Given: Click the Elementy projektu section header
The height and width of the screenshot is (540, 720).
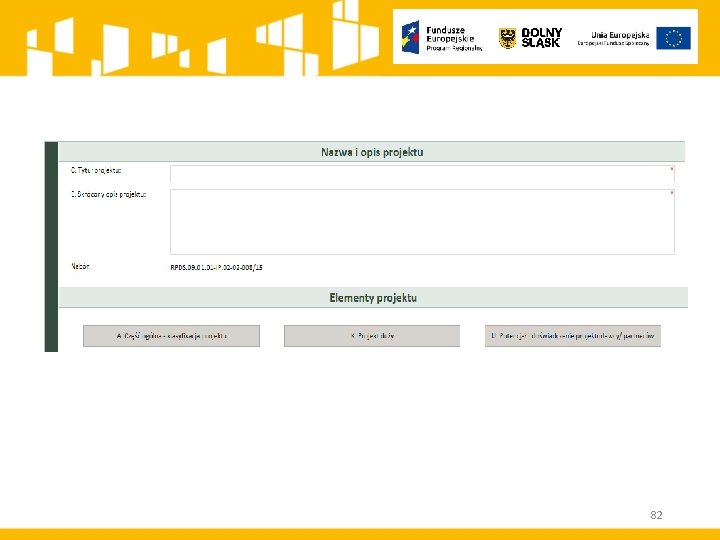Looking at the screenshot, I should pos(373,298).
